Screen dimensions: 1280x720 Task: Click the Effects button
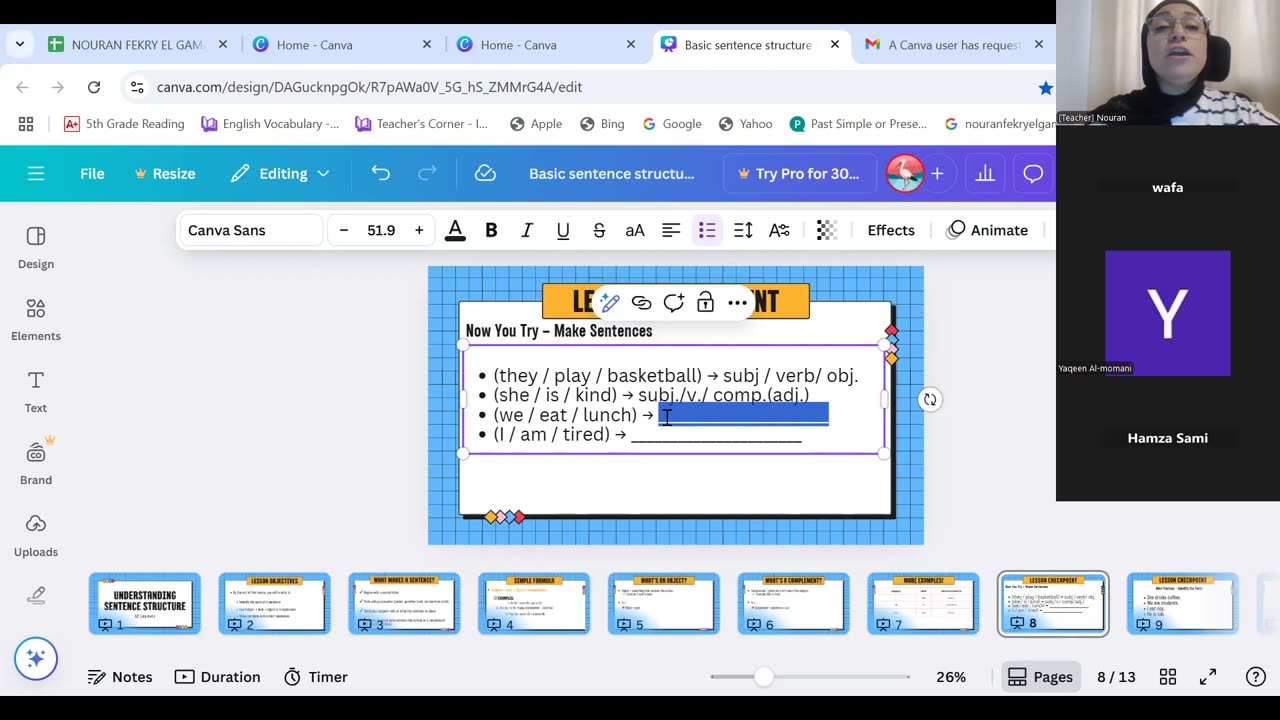[891, 230]
